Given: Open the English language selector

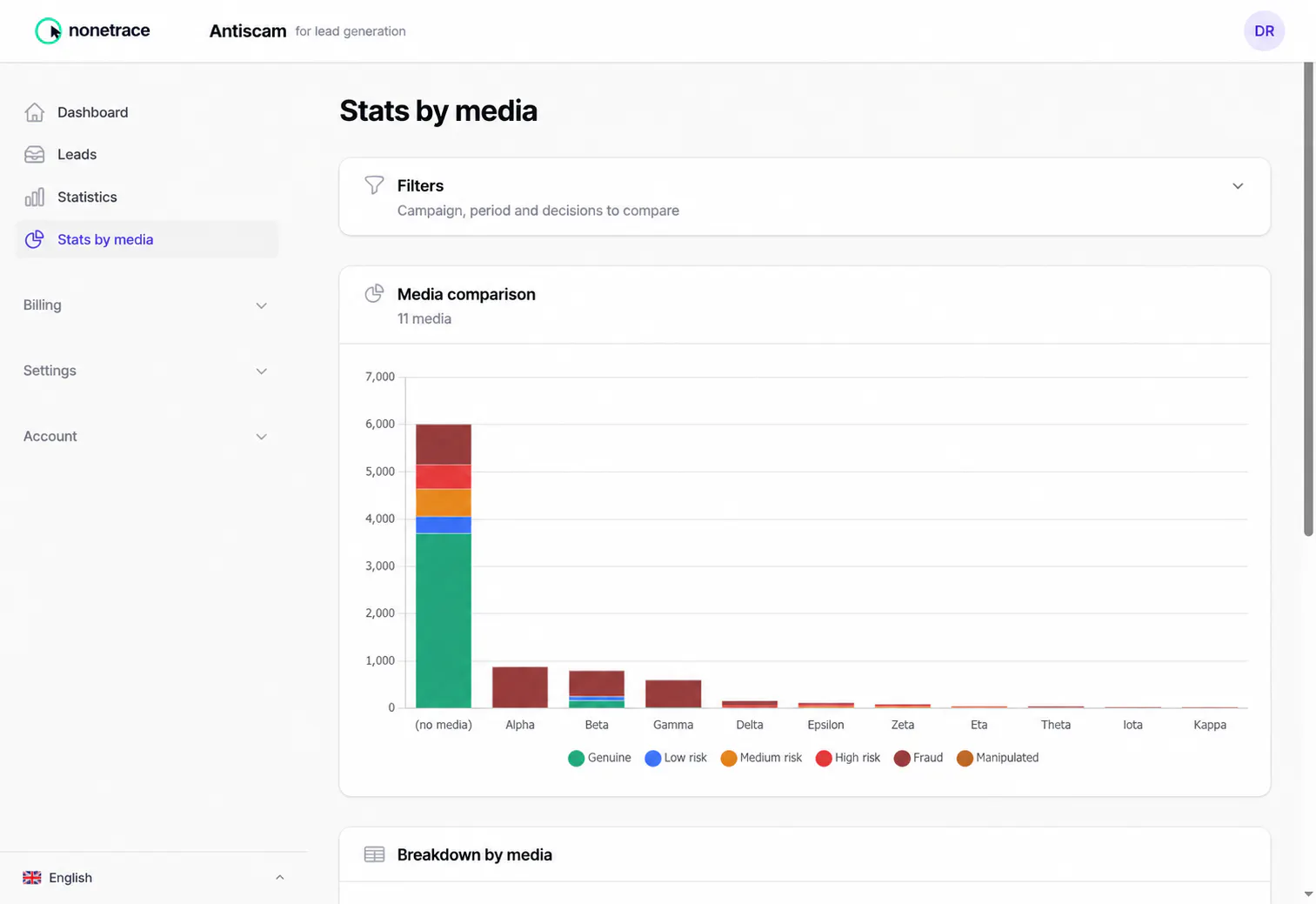Looking at the screenshot, I should 153,877.
